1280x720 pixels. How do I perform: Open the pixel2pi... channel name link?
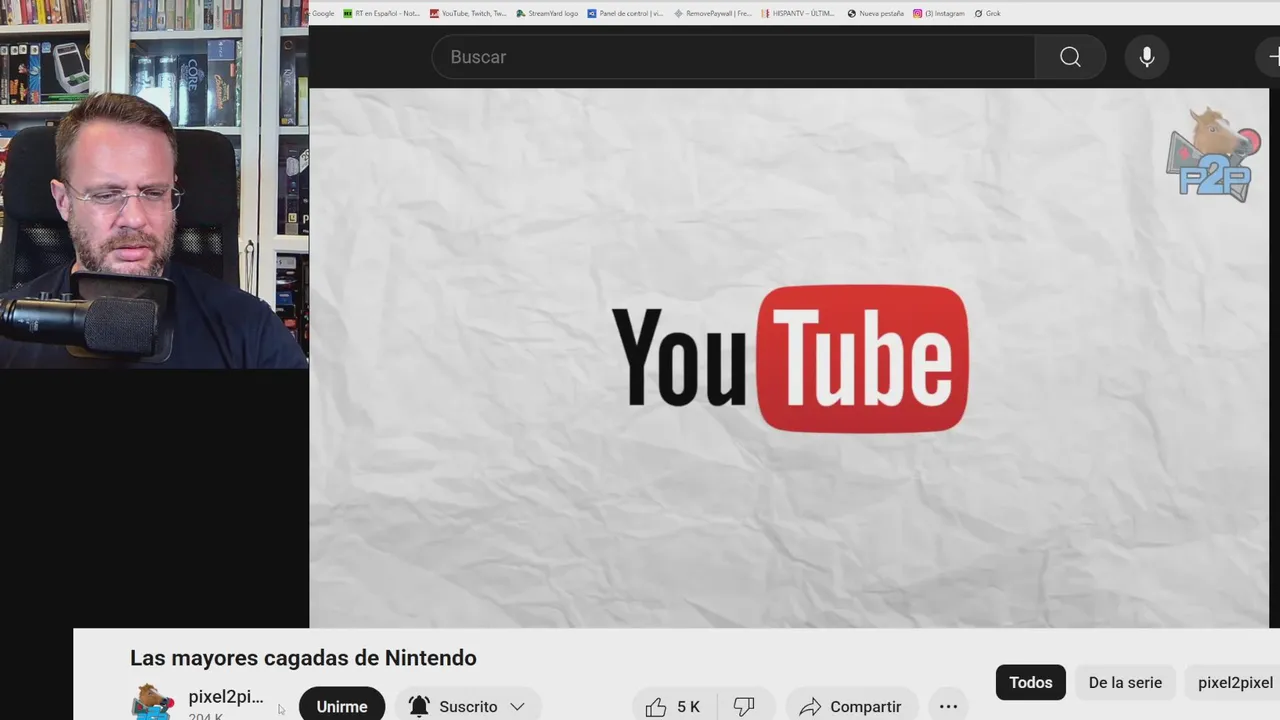(x=226, y=697)
